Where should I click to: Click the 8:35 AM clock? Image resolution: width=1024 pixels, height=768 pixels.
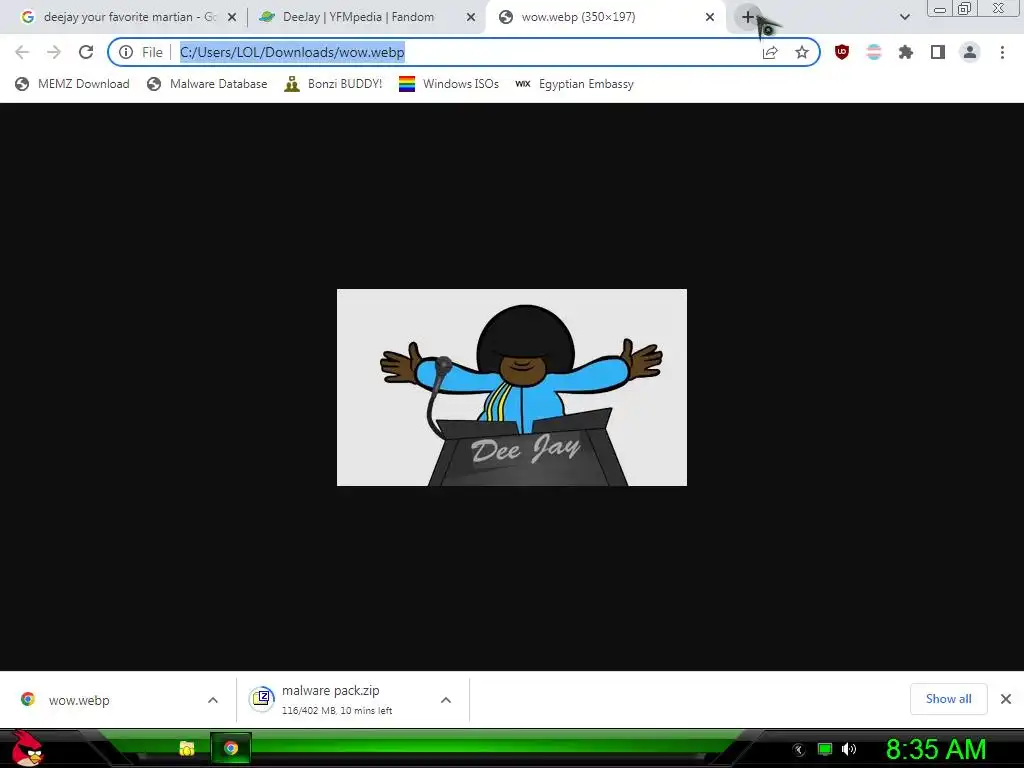coord(936,750)
